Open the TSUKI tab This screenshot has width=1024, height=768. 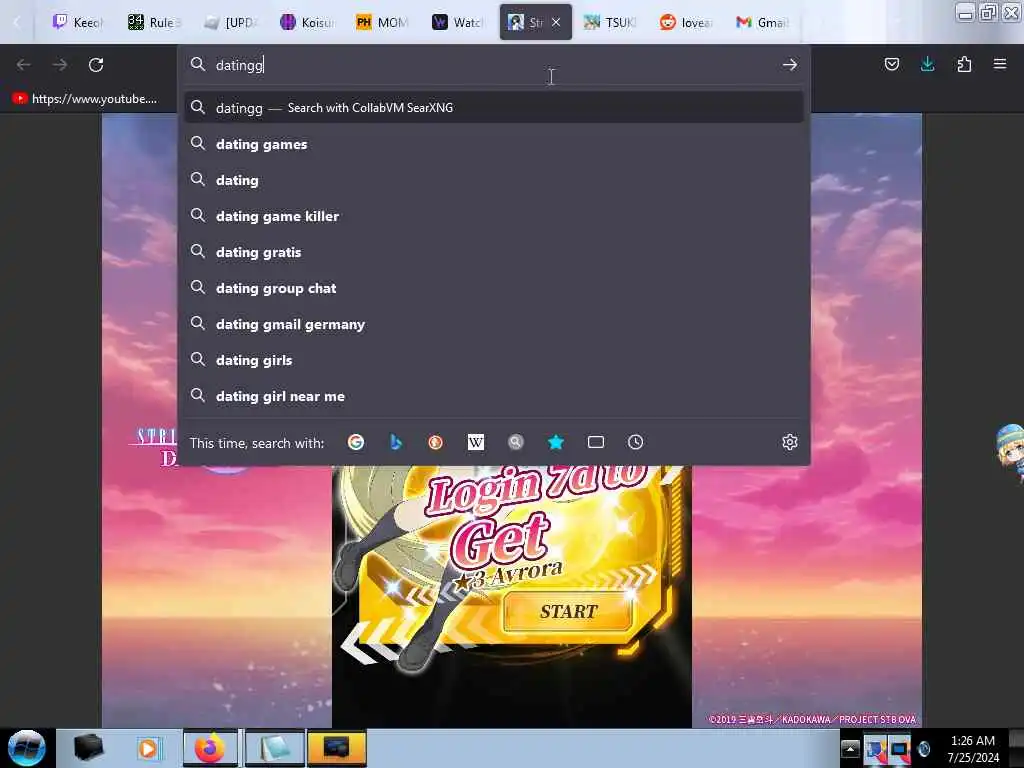click(610, 22)
